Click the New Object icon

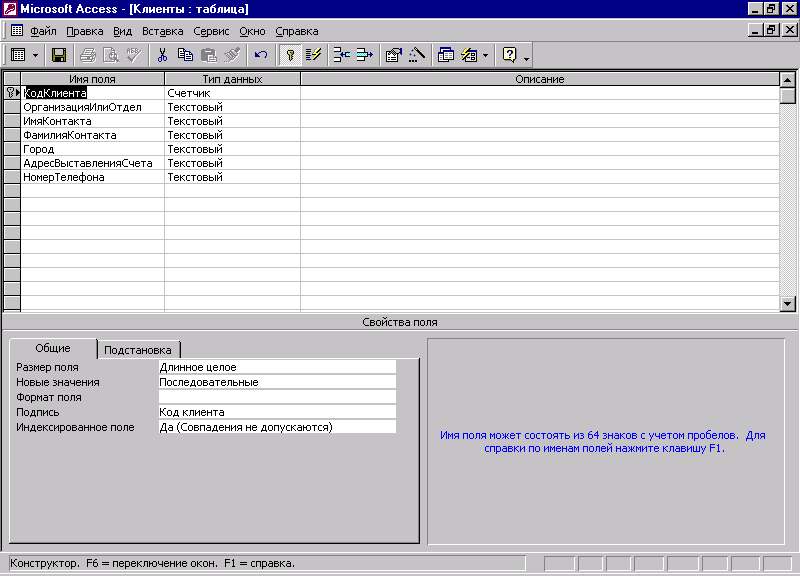(x=469, y=55)
